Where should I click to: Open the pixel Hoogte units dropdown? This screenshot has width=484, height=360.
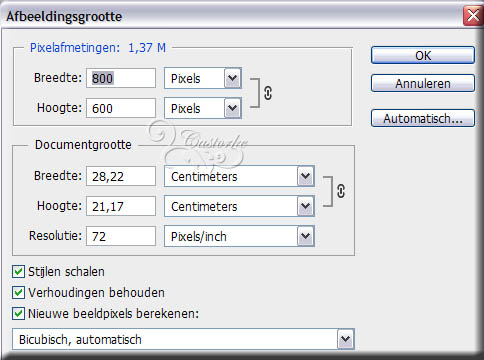pos(233,108)
